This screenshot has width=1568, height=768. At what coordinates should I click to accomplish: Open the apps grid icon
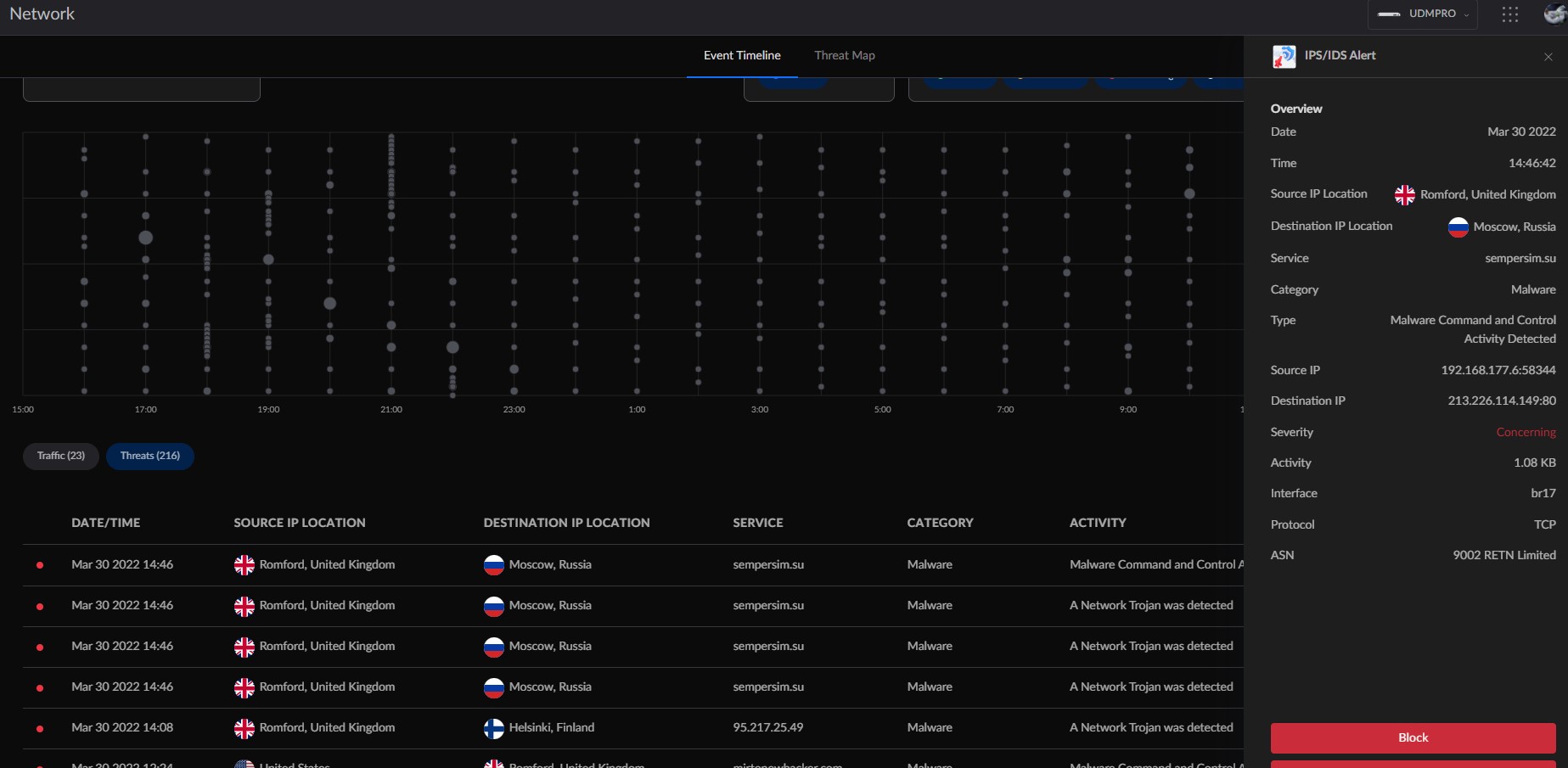coord(1509,14)
